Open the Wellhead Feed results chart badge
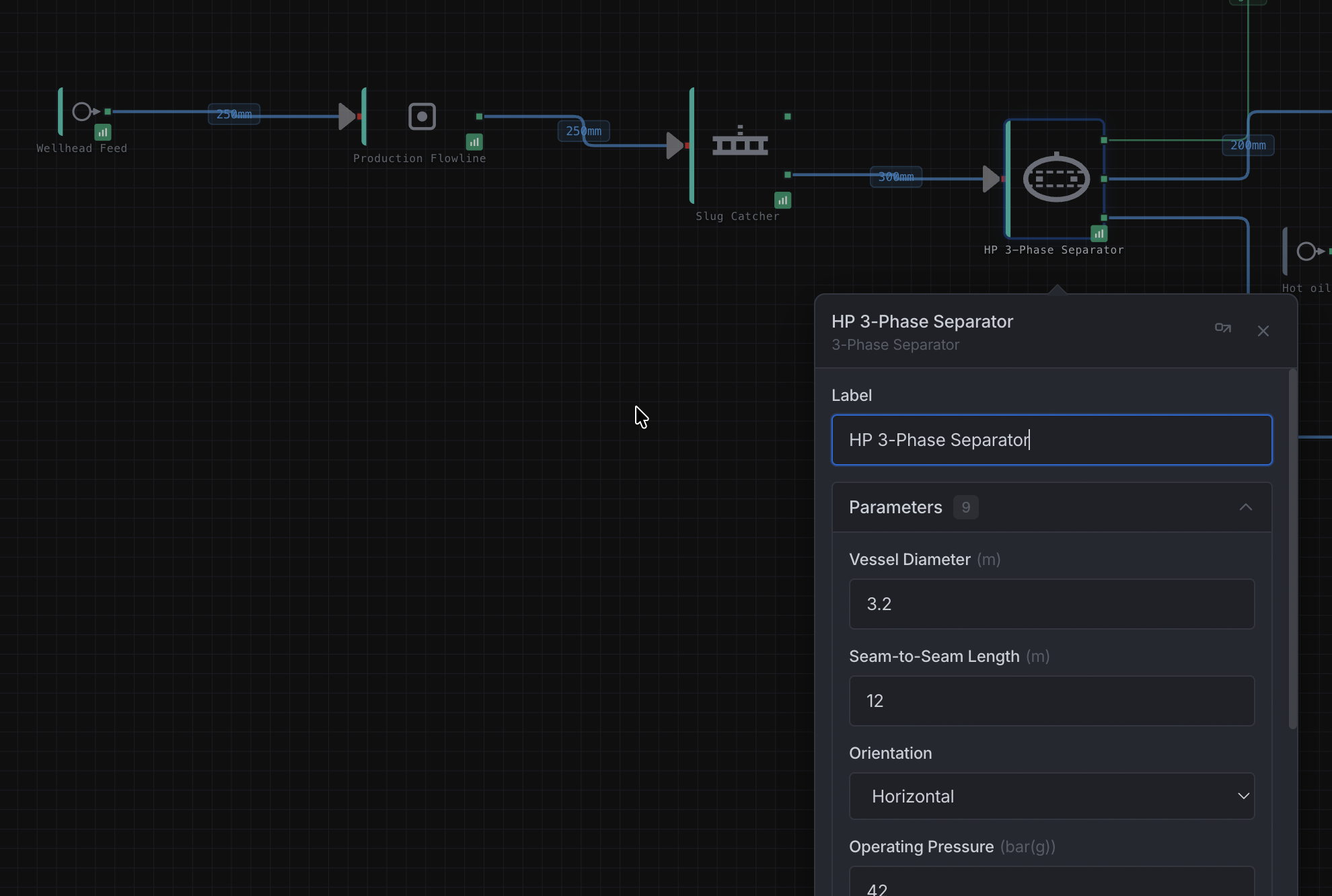Screen dimensions: 1332x896 (x=103, y=132)
